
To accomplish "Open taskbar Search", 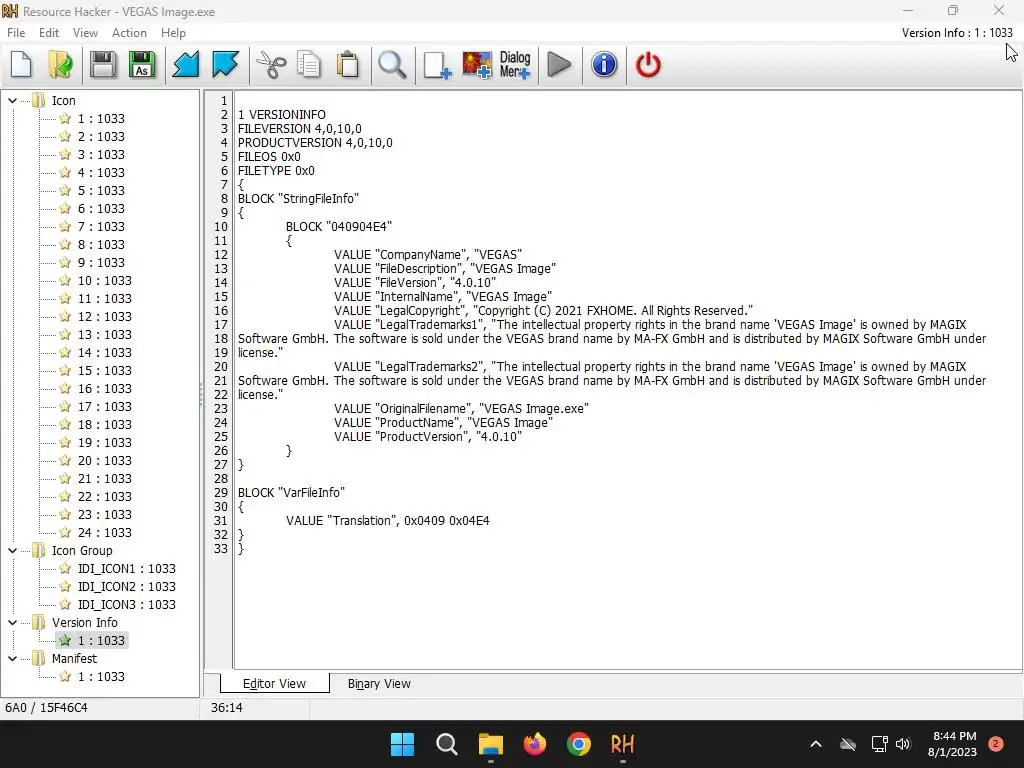I will (x=447, y=744).
